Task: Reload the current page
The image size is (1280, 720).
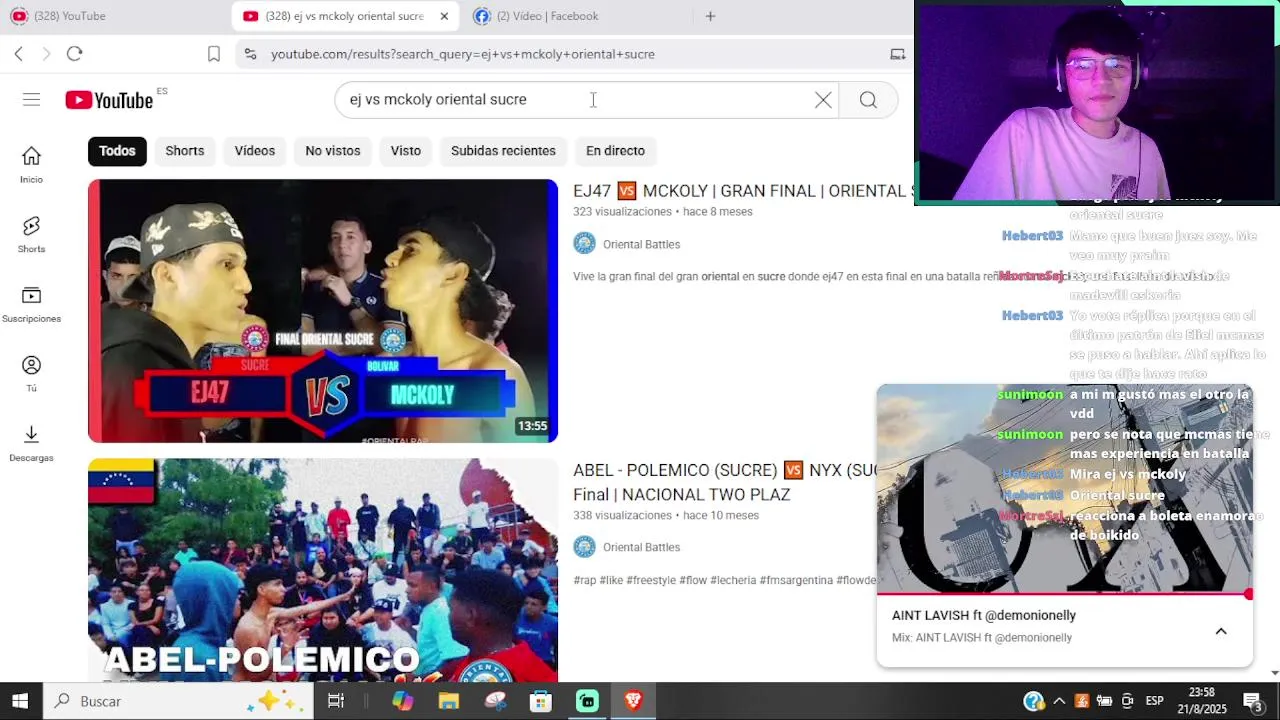Action: 74,54
